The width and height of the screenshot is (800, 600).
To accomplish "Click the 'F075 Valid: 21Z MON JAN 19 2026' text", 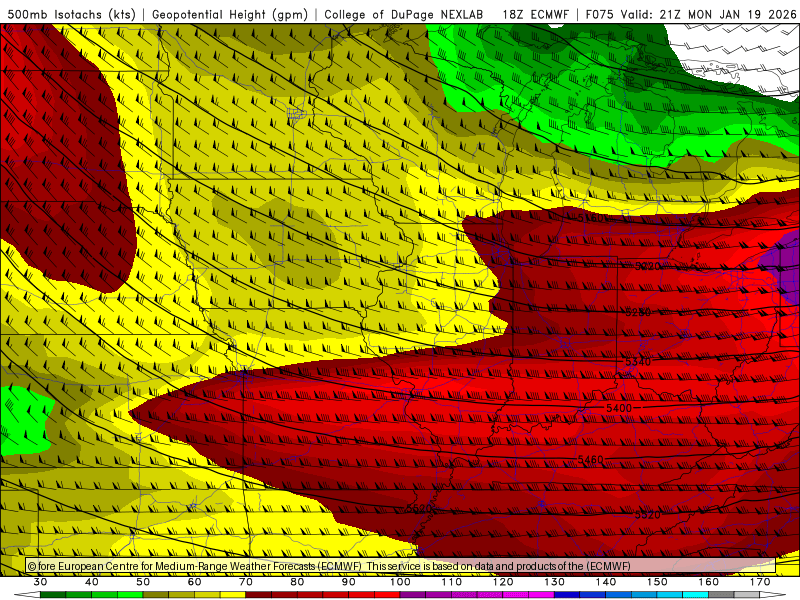I will click(x=691, y=14).
